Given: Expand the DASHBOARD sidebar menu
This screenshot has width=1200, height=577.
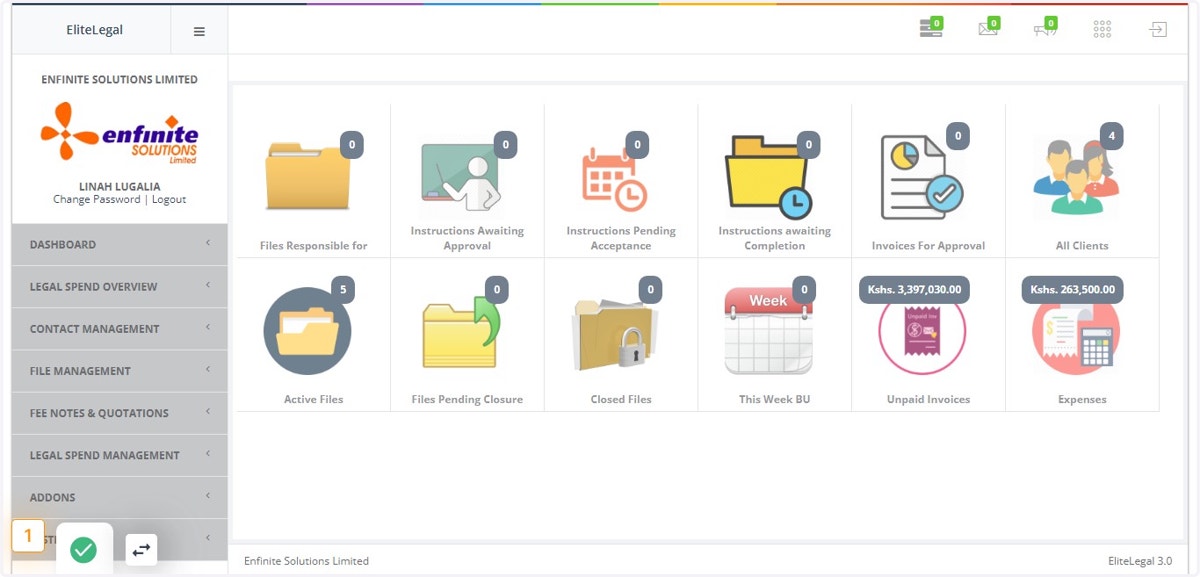Looking at the screenshot, I should coord(120,244).
